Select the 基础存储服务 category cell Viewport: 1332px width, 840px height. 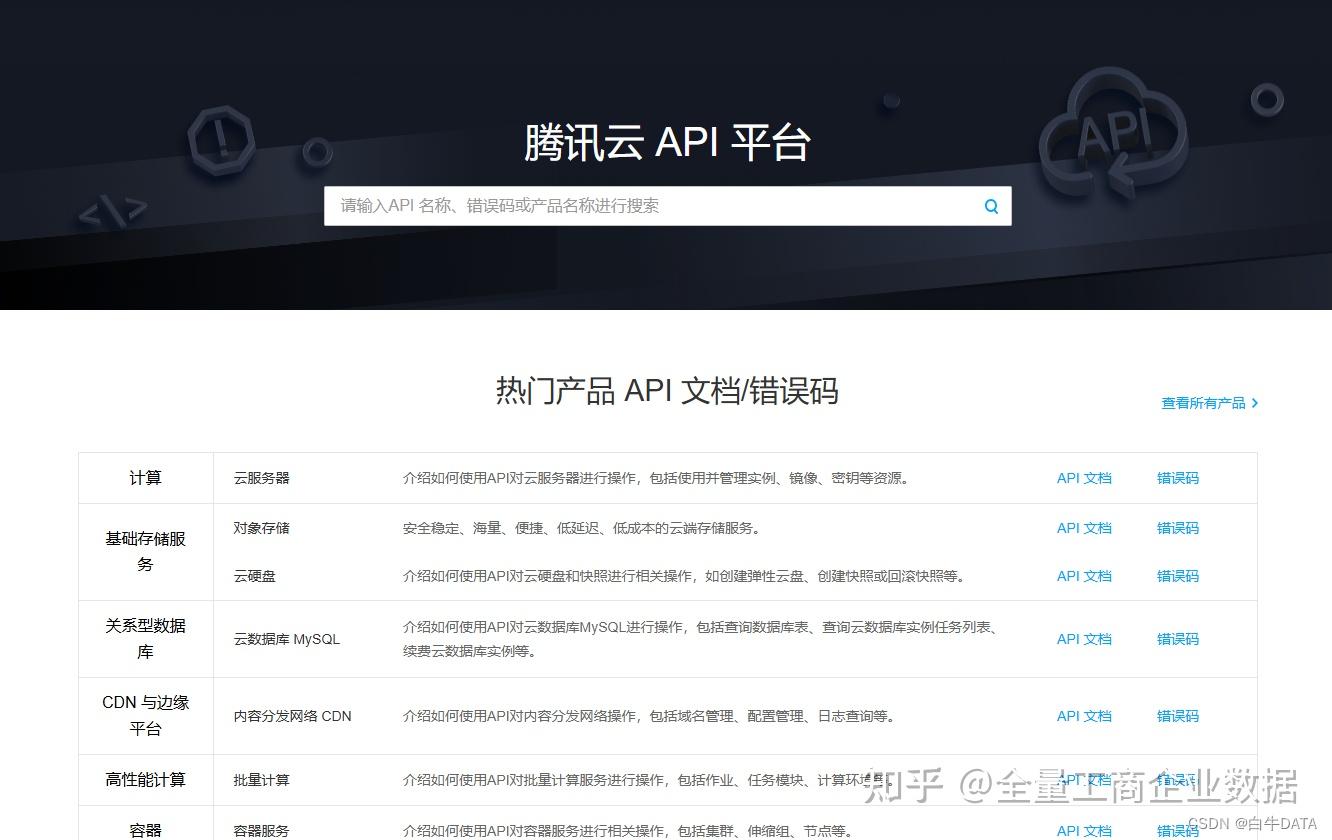[x=146, y=552]
